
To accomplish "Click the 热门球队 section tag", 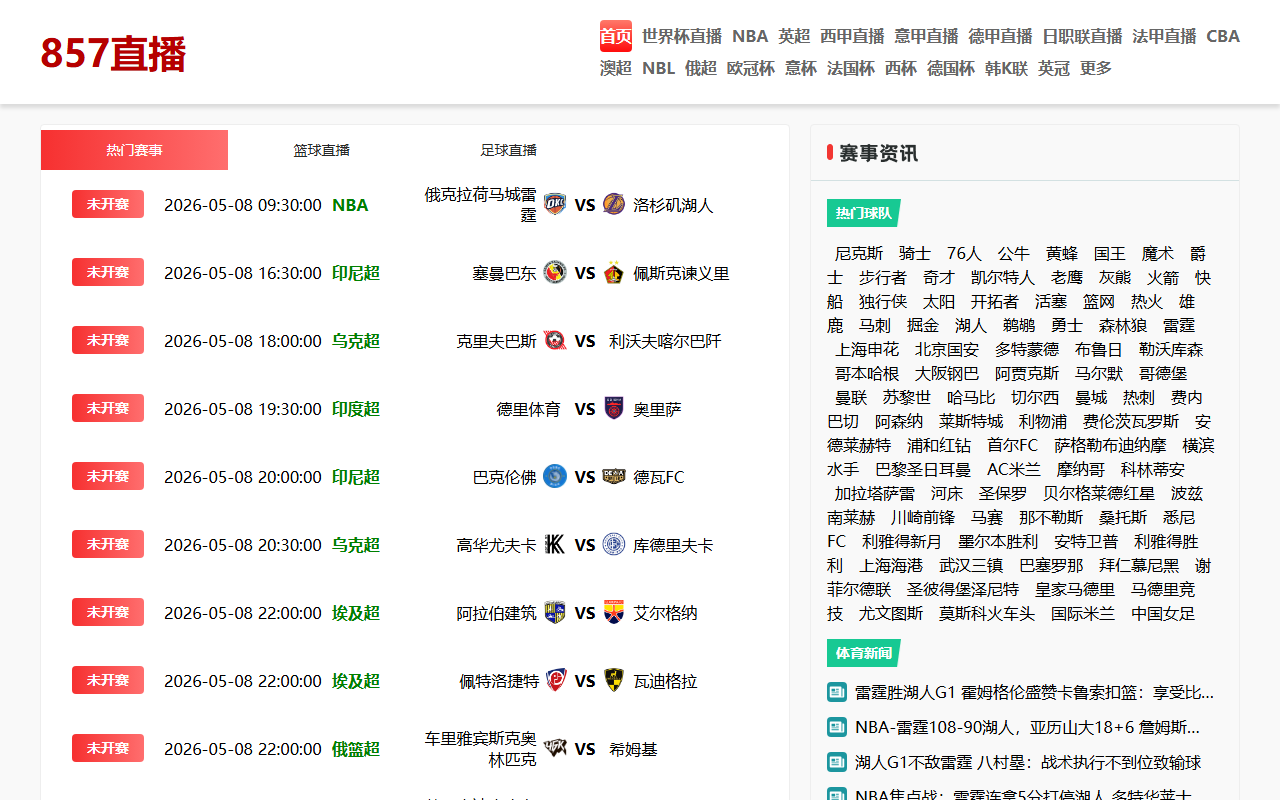I will pyautogui.click(x=864, y=213).
